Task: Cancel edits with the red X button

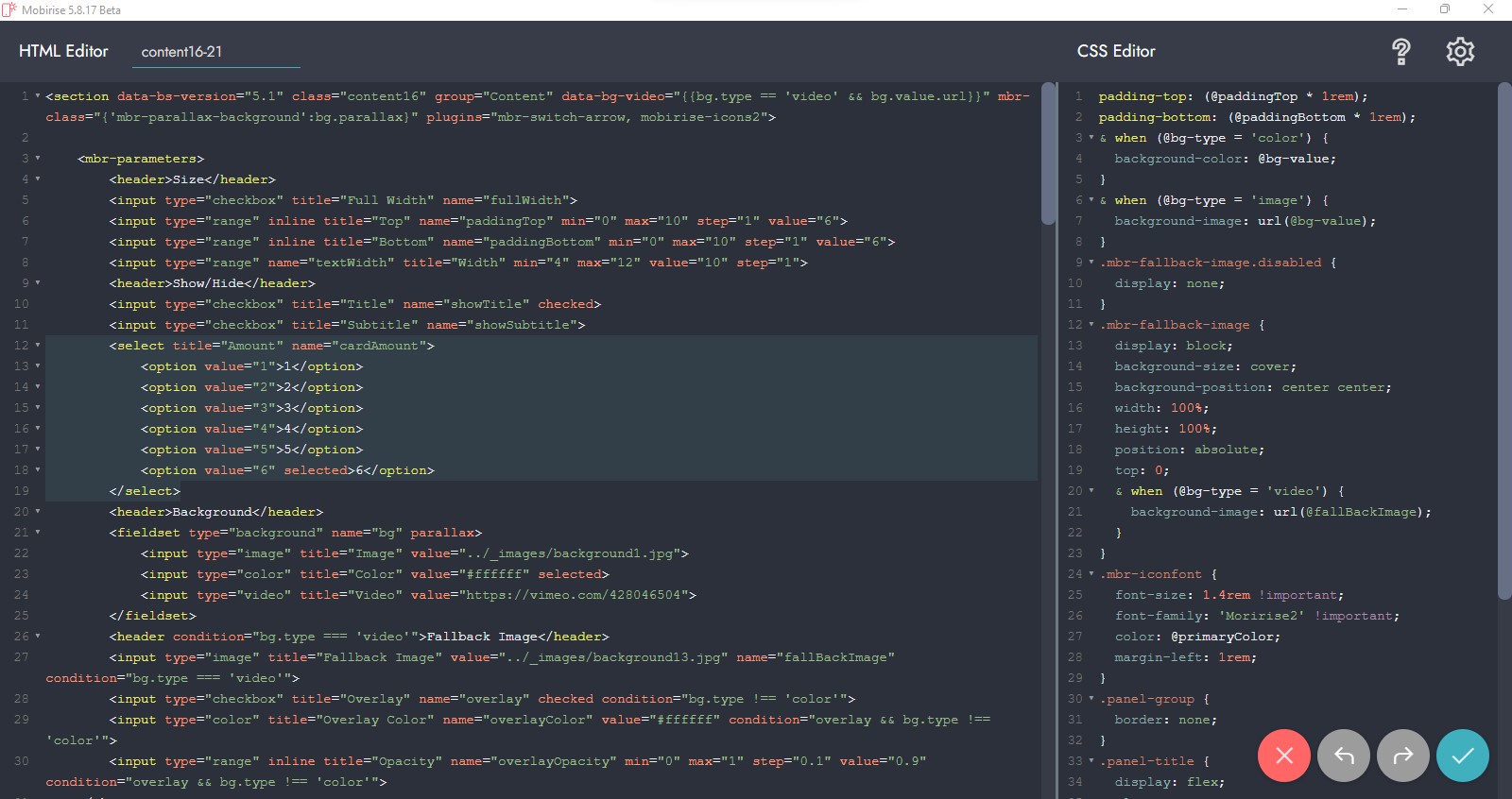Action: (1283, 756)
